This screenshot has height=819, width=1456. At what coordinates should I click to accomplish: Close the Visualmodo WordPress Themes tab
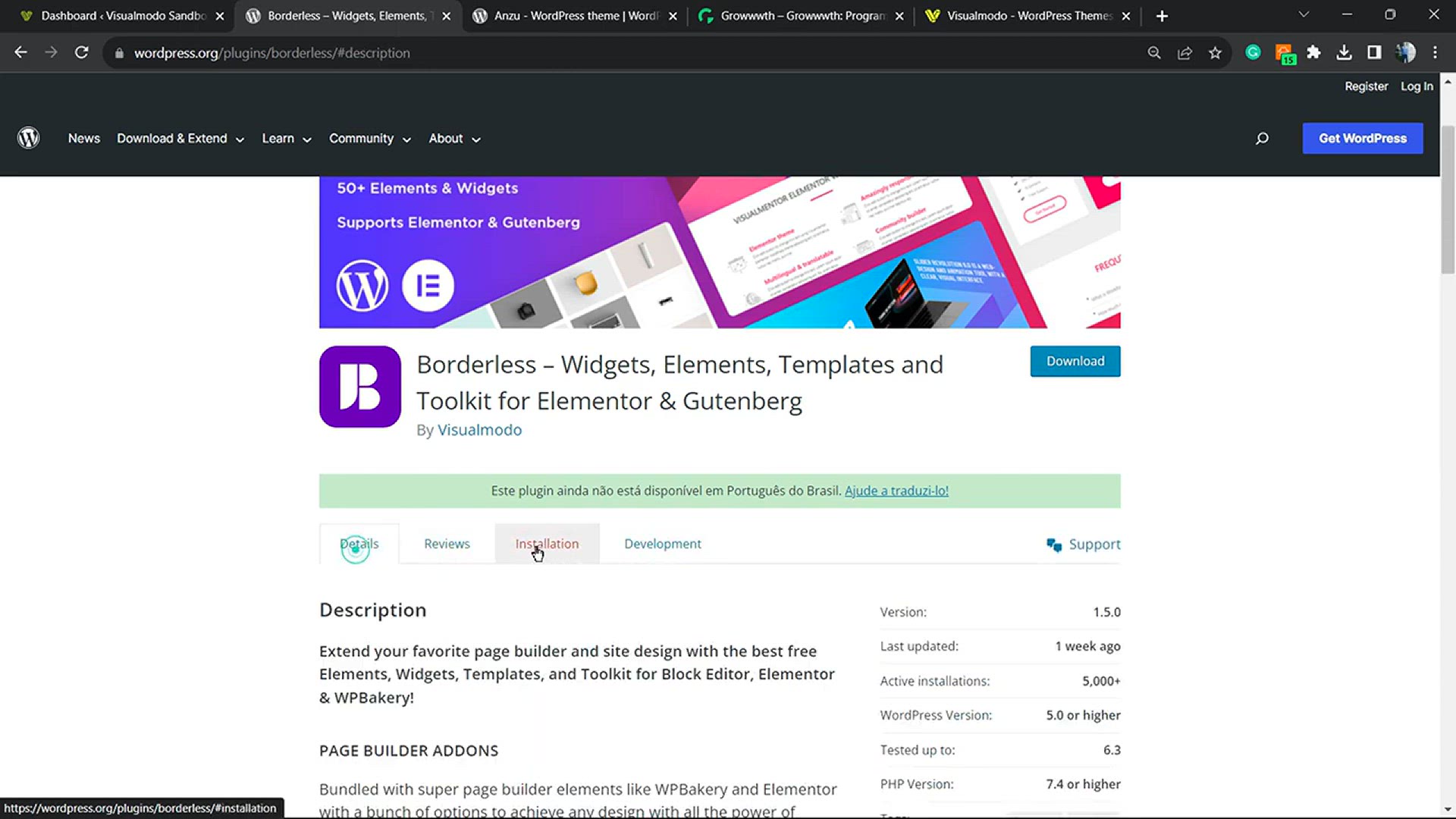(1126, 16)
